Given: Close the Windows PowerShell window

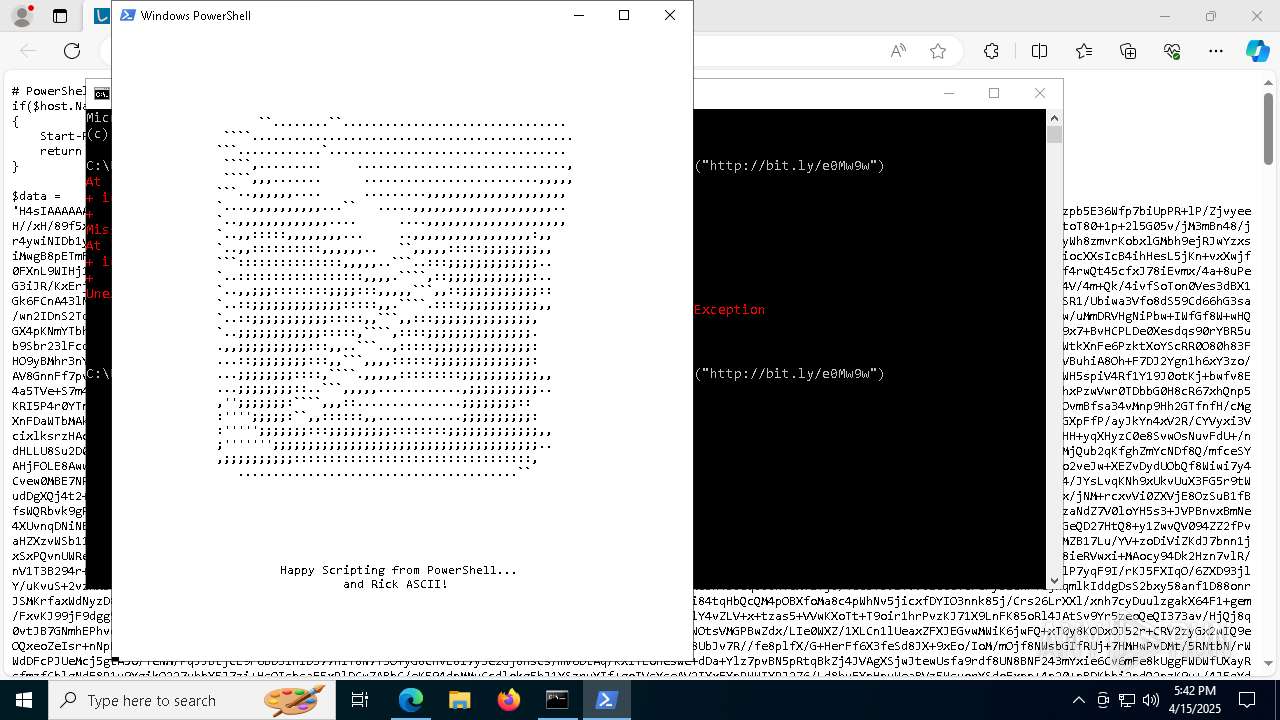Looking at the screenshot, I should 670,15.
